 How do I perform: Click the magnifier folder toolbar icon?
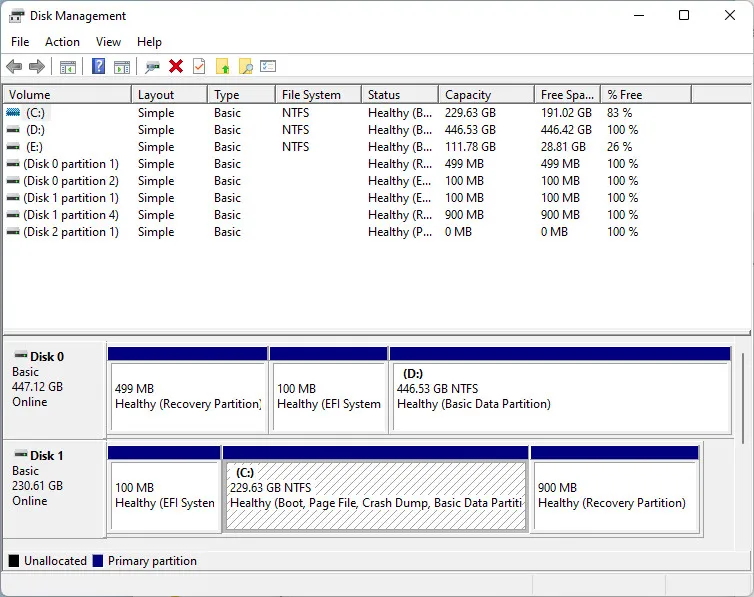[x=245, y=67]
